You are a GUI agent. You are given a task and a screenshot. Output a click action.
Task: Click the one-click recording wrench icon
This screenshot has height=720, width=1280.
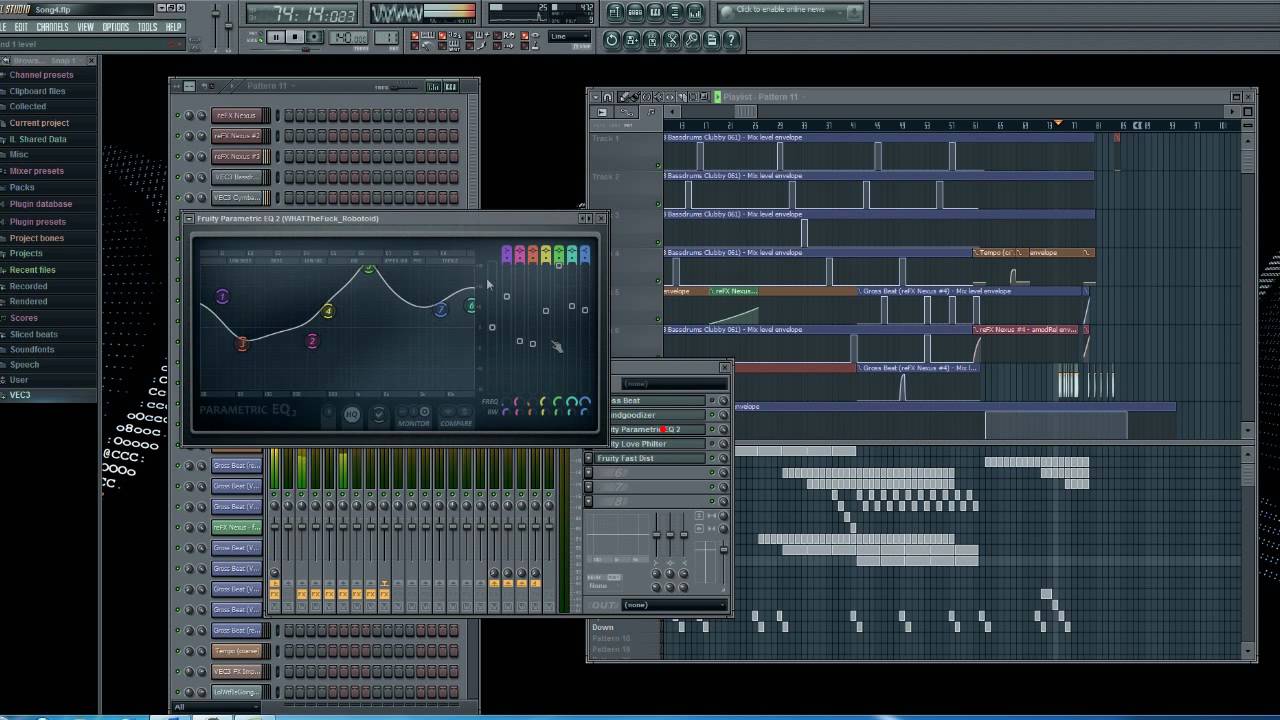pyautogui.click(x=692, y=39)
